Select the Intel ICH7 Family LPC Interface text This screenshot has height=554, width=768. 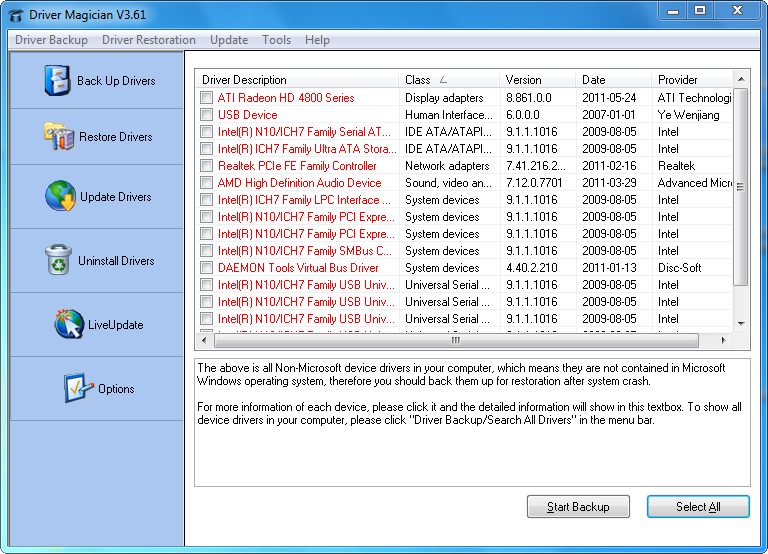click(304, 200)
